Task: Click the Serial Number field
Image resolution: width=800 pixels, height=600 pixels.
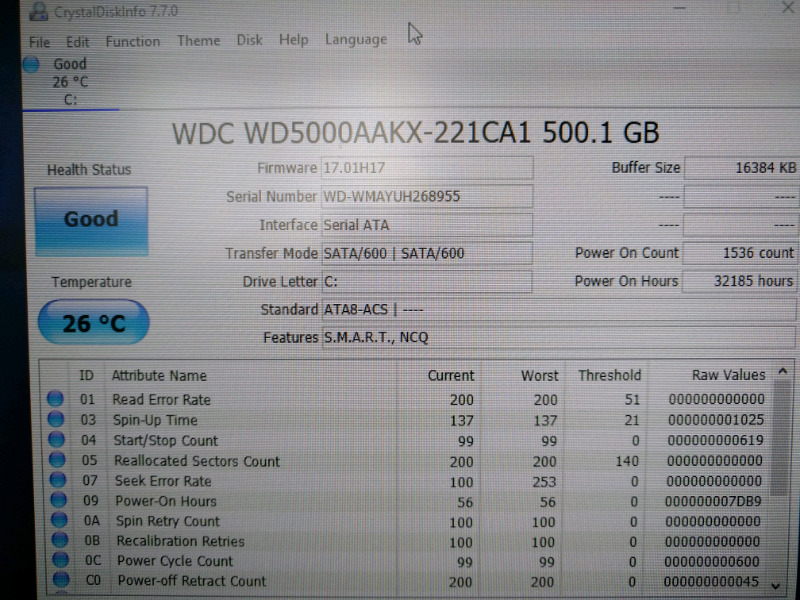Action: 427,196
